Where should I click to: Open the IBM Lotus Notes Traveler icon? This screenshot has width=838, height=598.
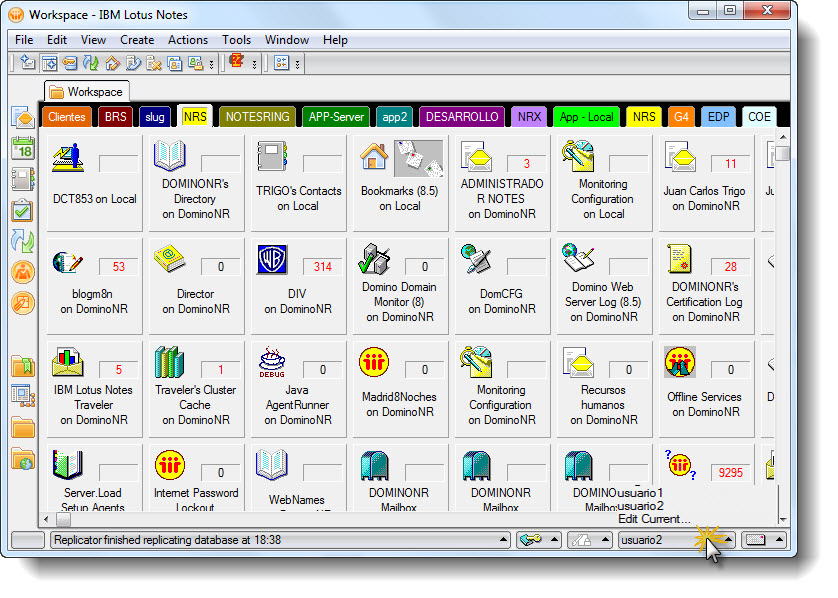pos(67,361)
